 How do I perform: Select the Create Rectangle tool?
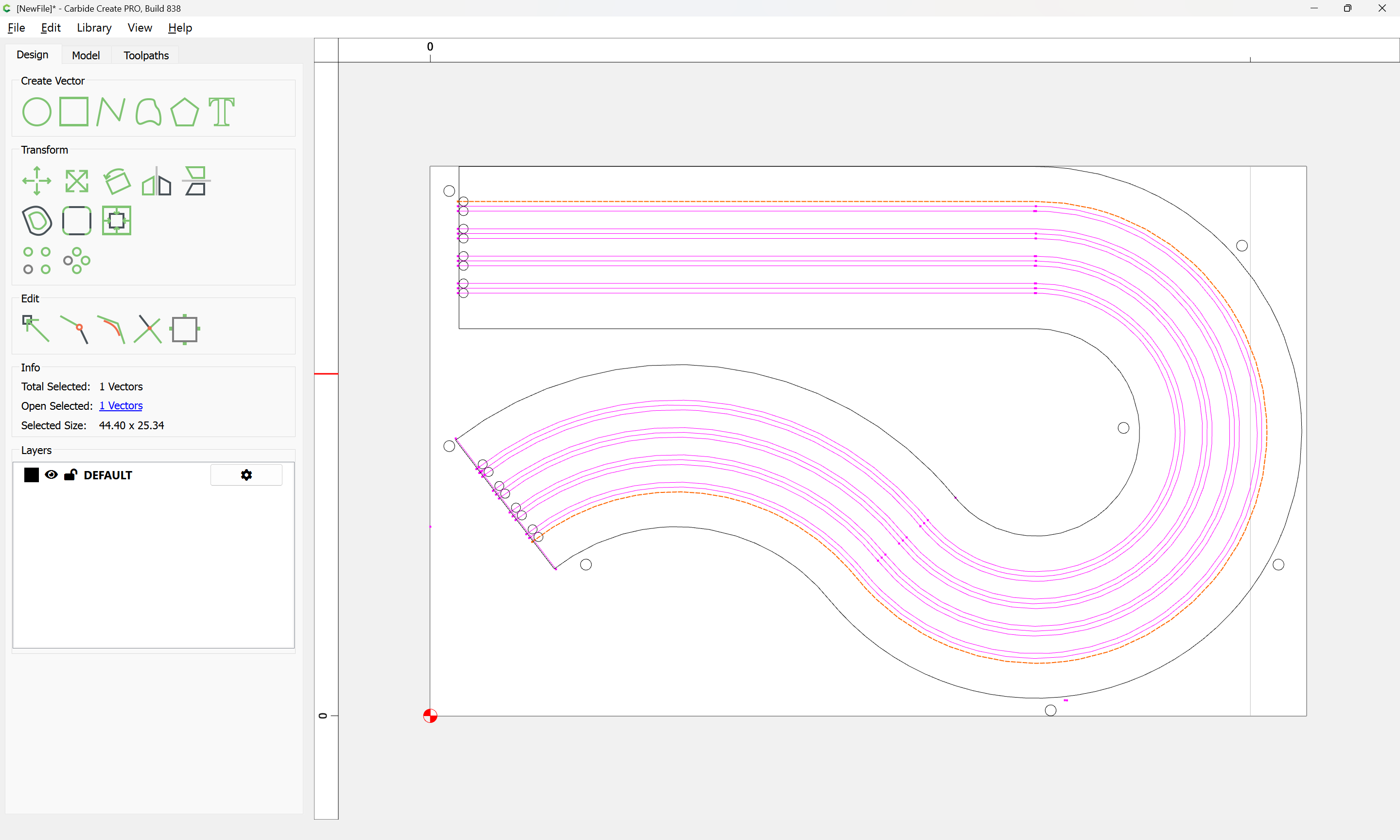click(73, 111)
